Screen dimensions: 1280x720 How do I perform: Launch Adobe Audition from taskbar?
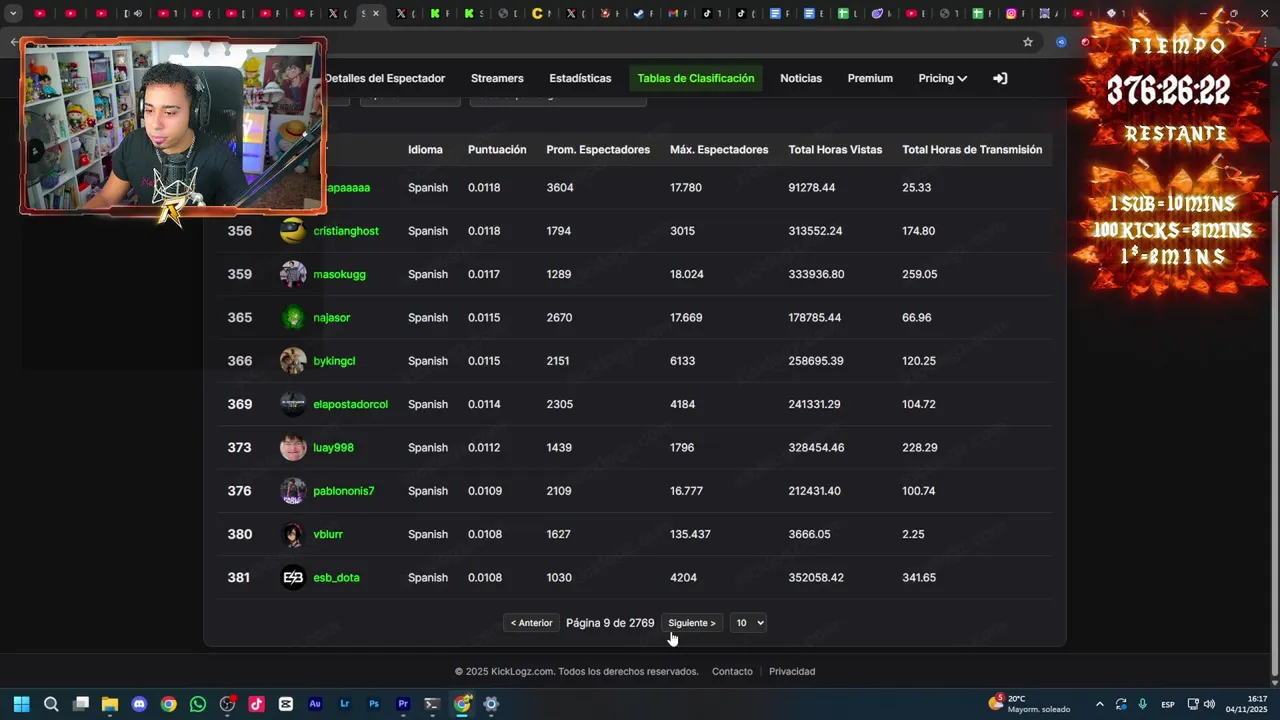pos(315,704)
